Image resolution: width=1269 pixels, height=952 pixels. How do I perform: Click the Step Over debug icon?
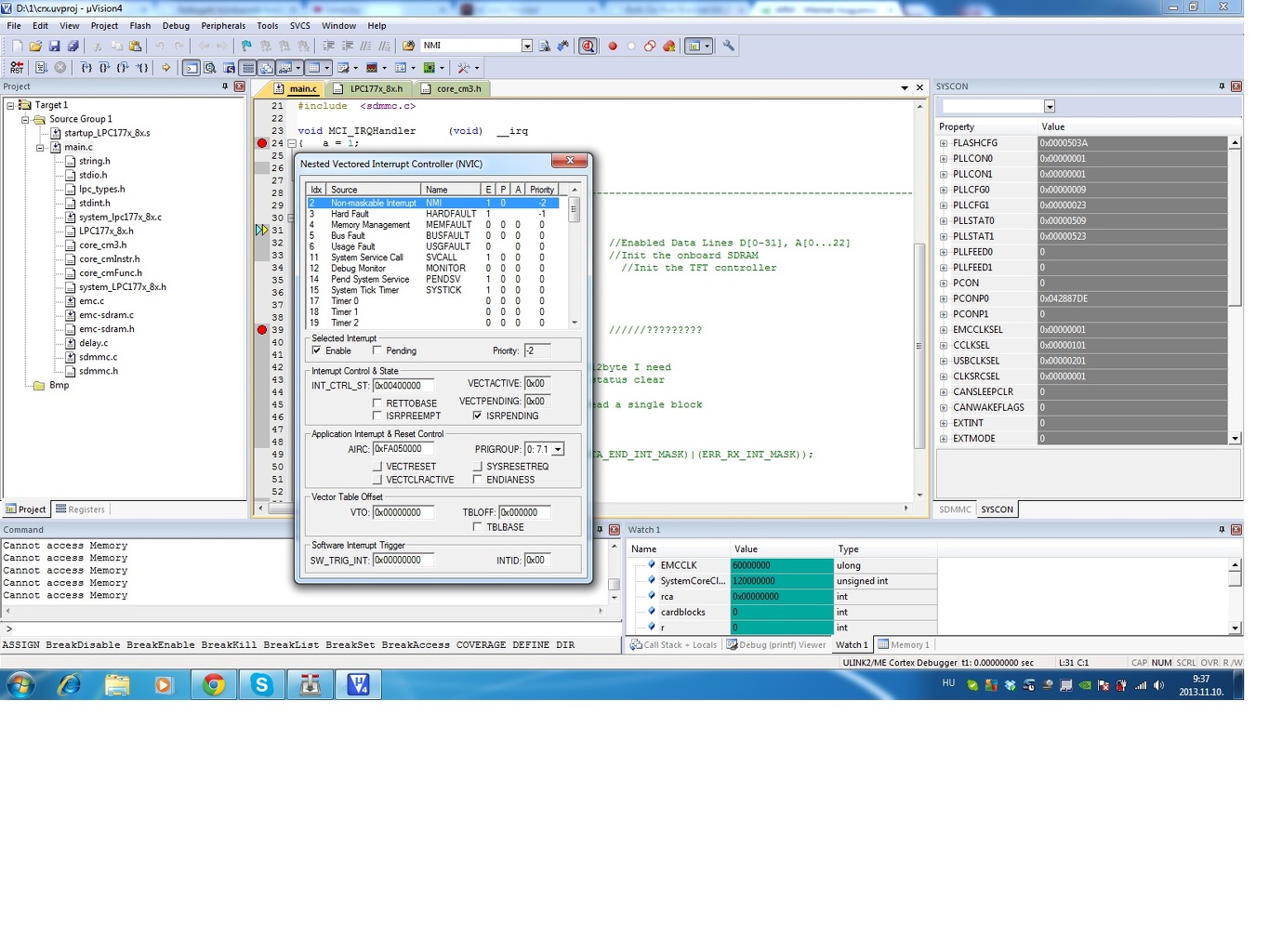[104, 68]
